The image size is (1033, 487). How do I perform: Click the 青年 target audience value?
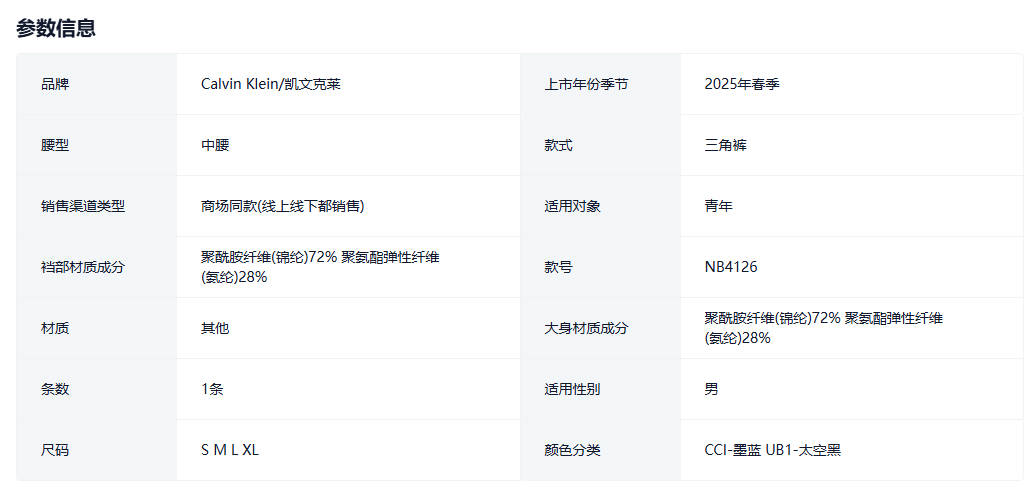point(718,206)
